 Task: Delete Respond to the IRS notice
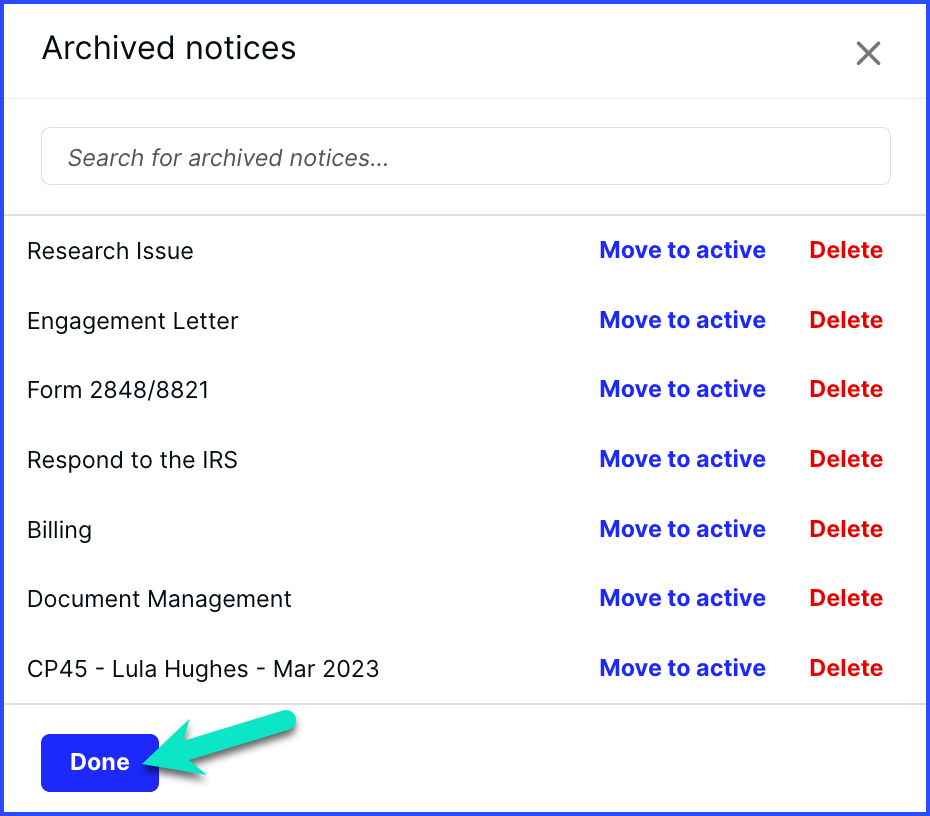846,460
